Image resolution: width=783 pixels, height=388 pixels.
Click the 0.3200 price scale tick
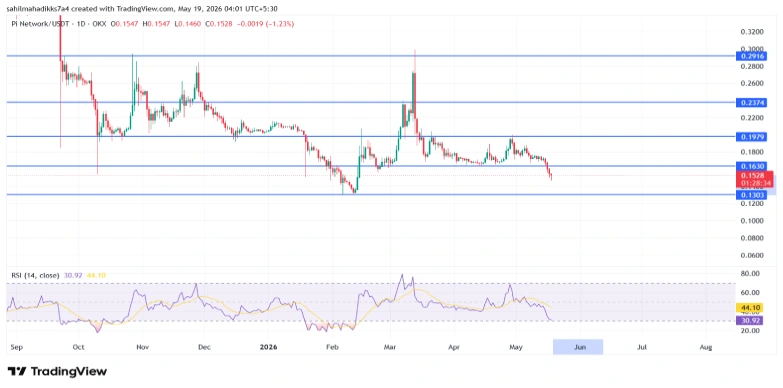[x=751, y=31]
